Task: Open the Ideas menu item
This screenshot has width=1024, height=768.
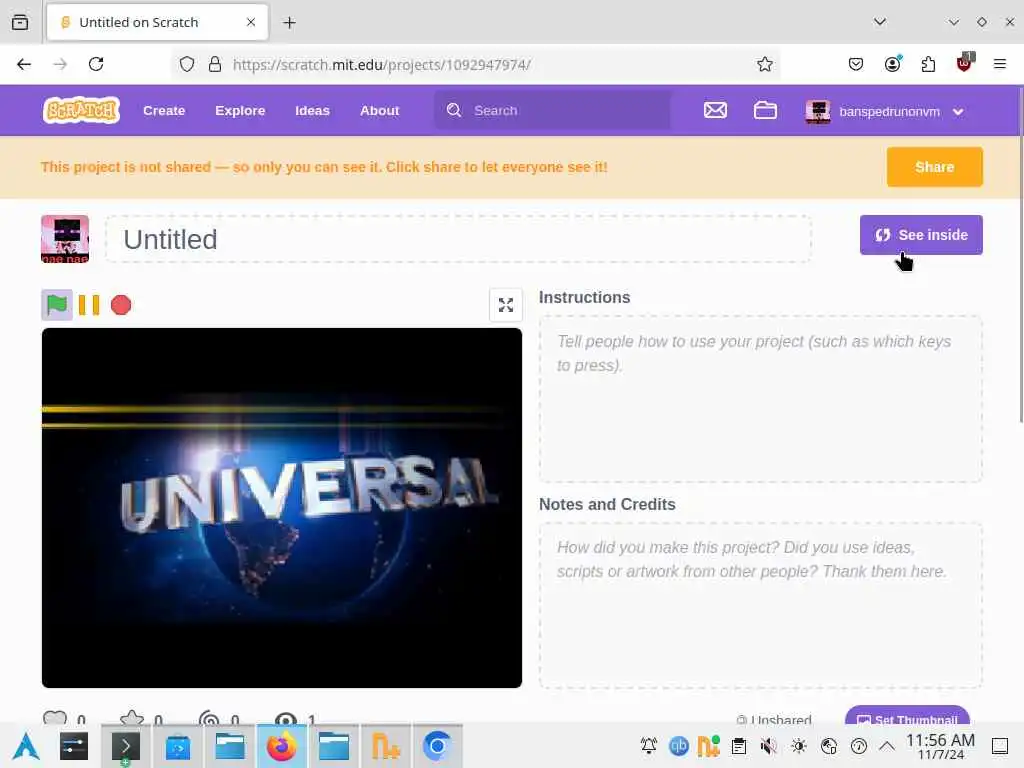Action: pyautogui.click(x=312, y=110)
